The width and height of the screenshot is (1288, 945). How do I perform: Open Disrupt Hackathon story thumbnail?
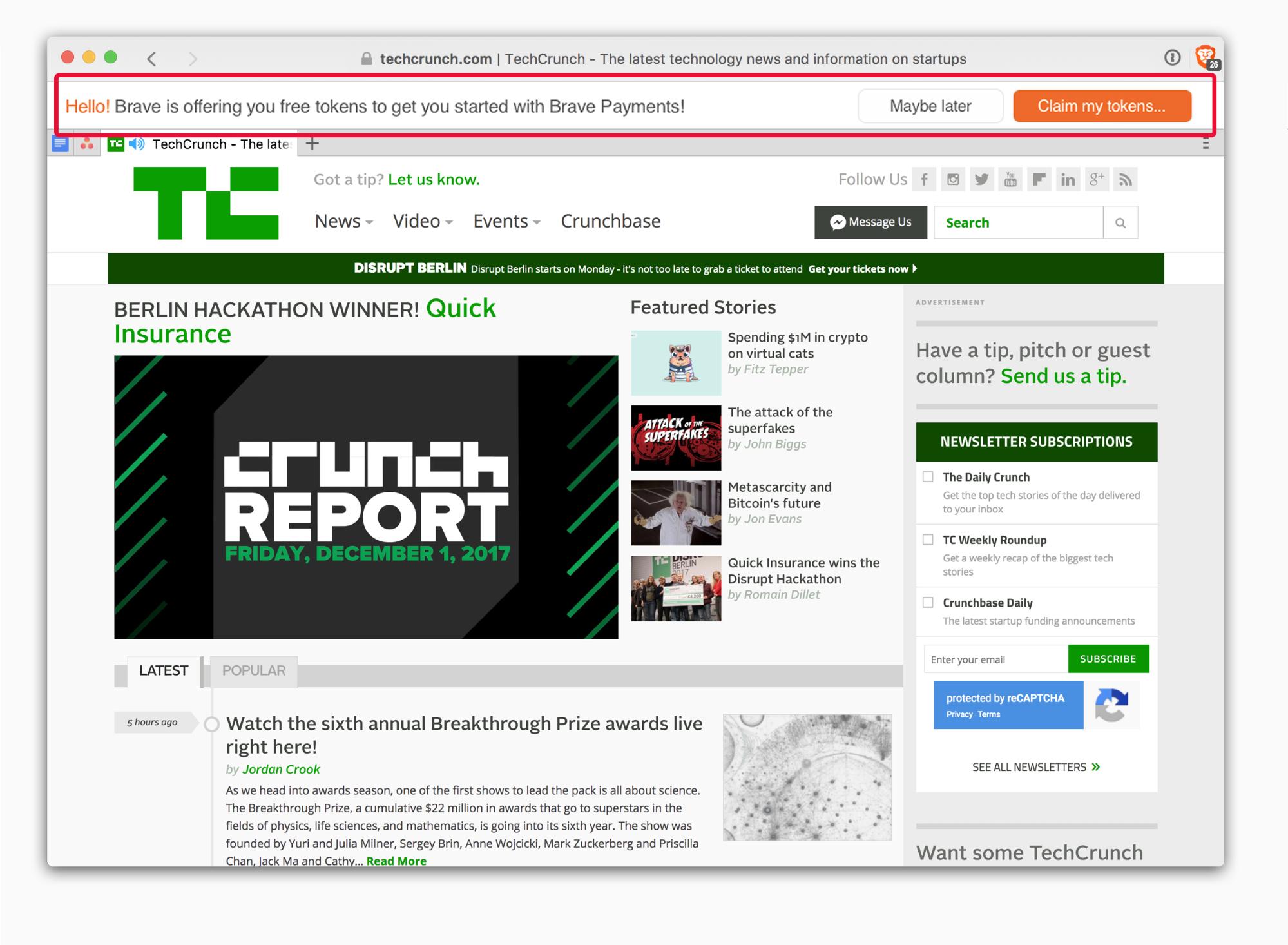point(676,589)
